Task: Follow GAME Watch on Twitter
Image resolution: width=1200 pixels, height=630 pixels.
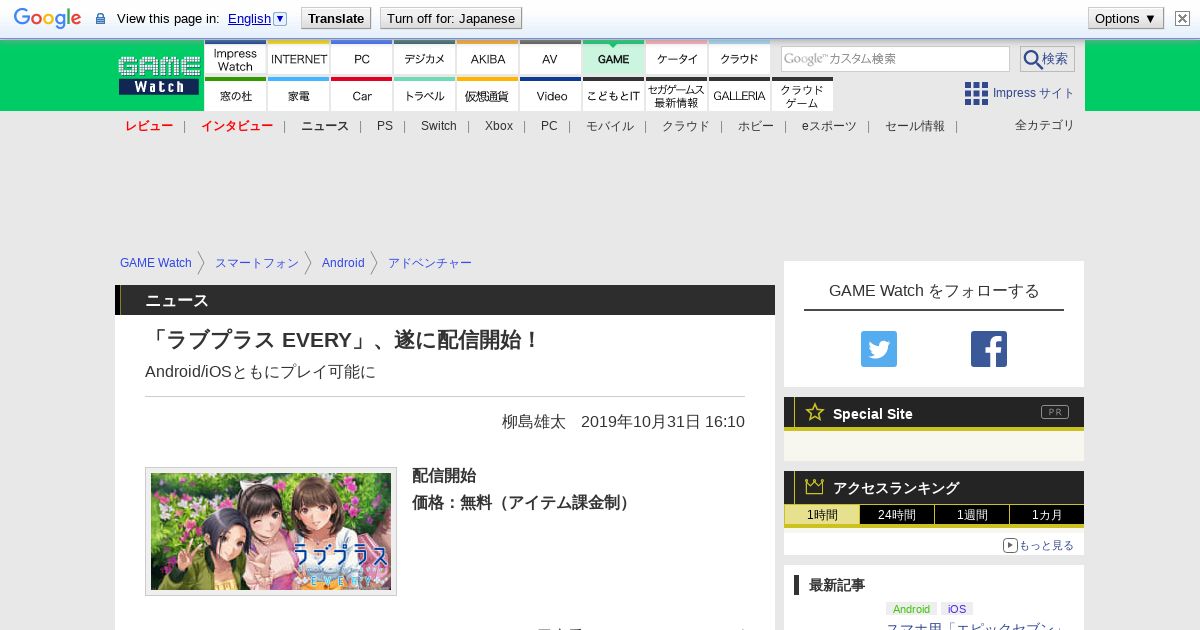Action: [879, 349]
